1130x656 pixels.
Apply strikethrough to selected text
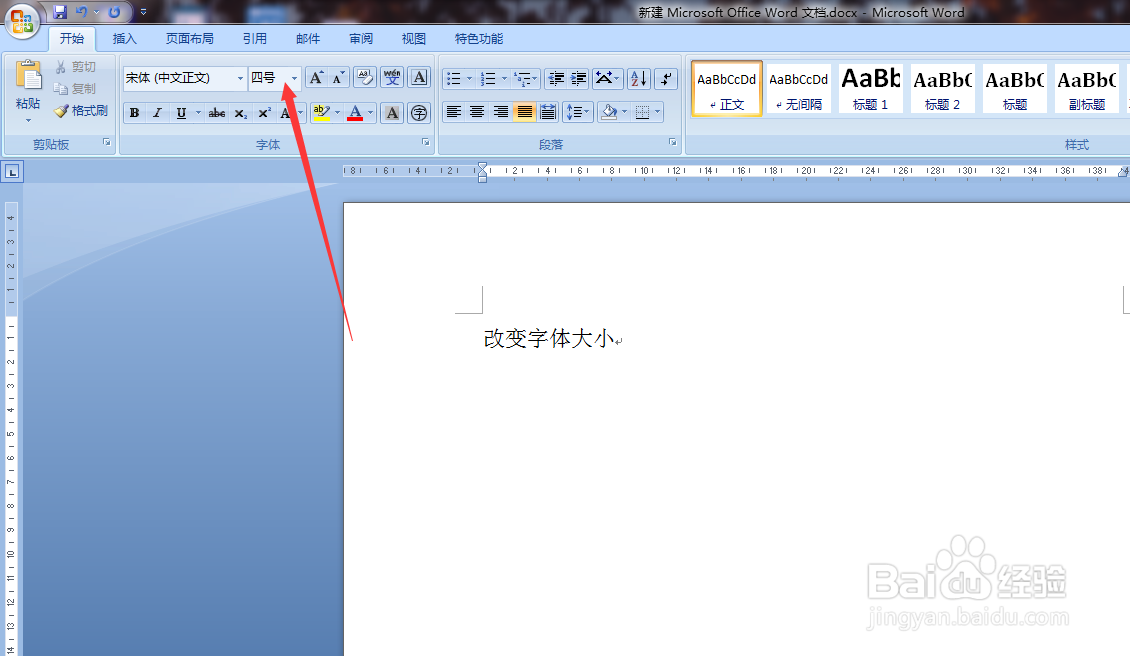(216, 112)
